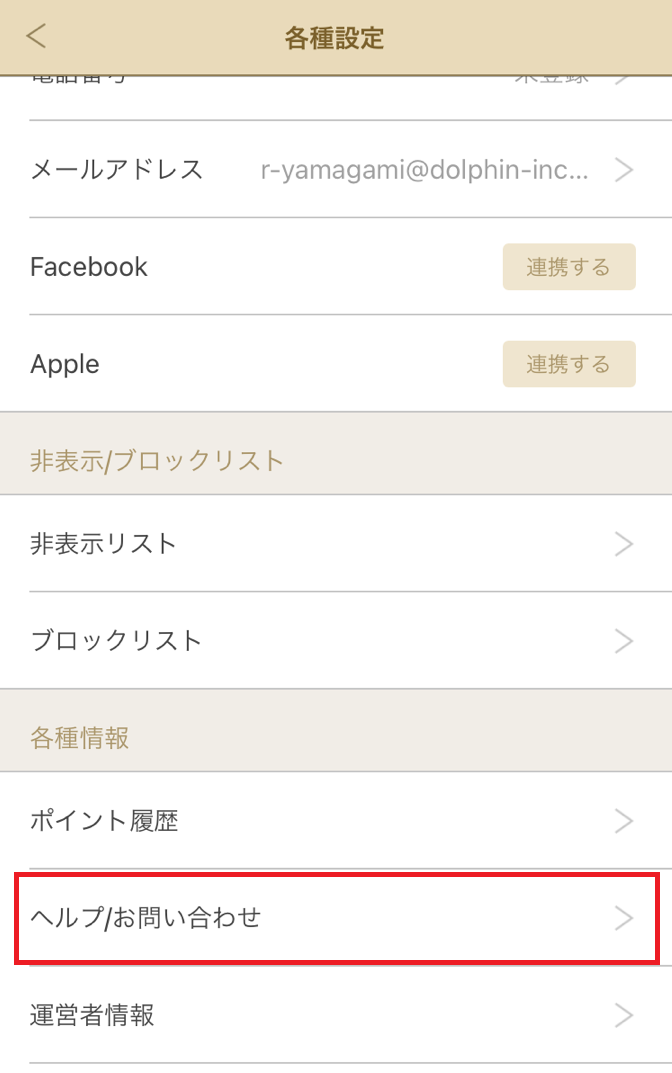Open ヘルプ/お問い合わせ page
Image resolution: width=672 pixels, height=1073 pixels.
pos(336,918)
